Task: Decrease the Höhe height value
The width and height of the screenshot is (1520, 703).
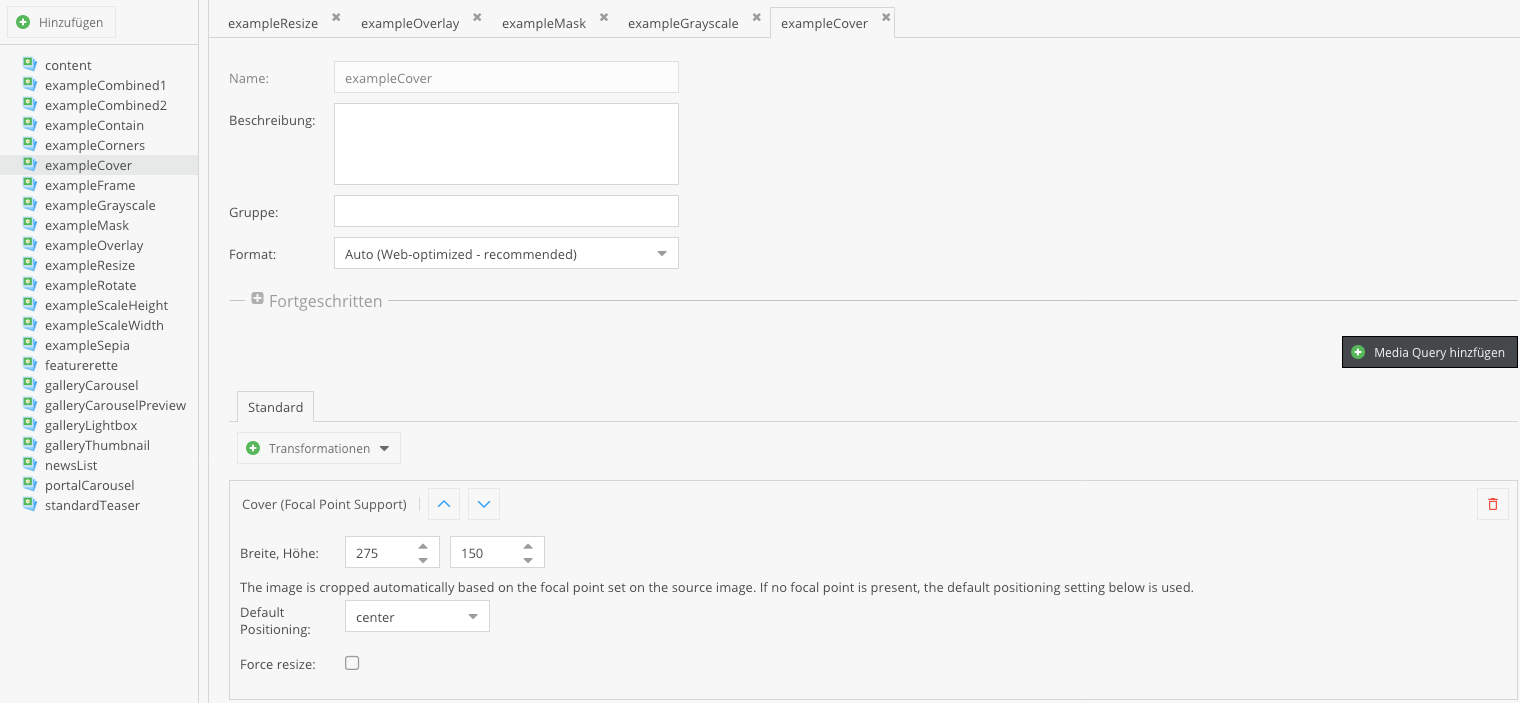Action: 527,559
